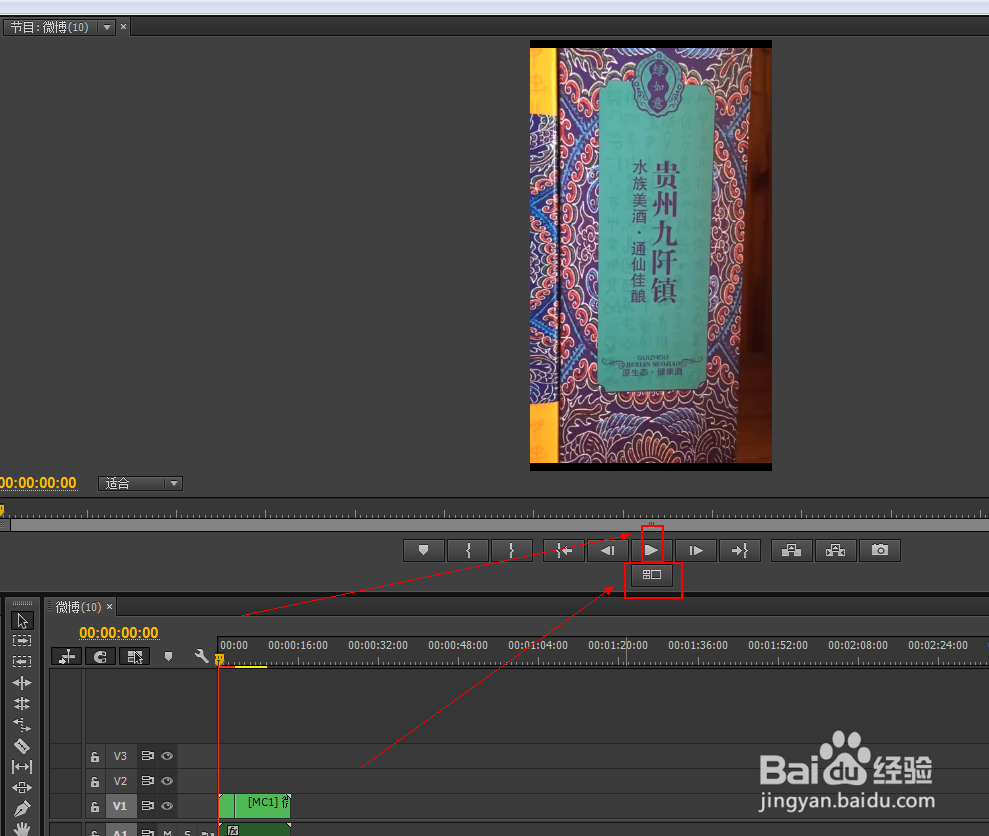Open the 适合 zoom level dropdown
Screen dimensions: 989x836
[140, 483]
